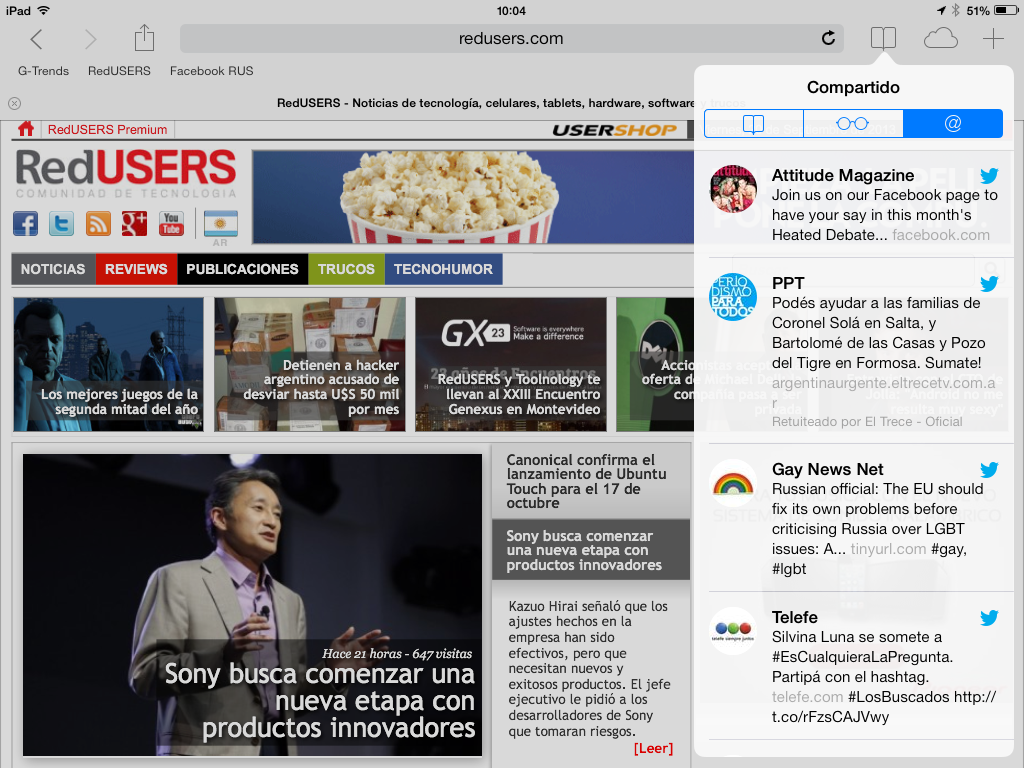The image size is (1024, 768).
Task: Open Facebook RUS bookmark
Action: (x=212, y=71)
